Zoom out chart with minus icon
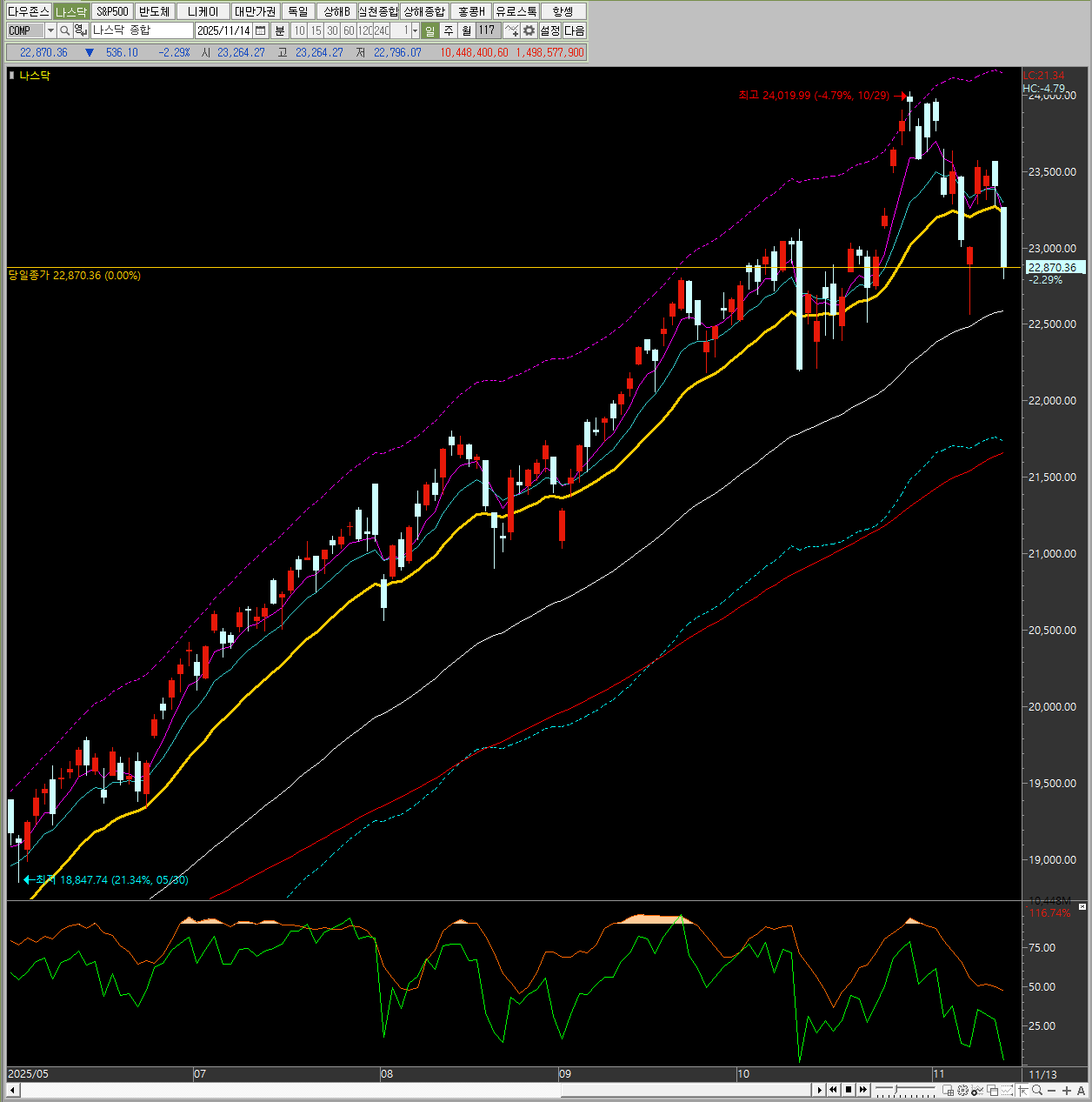 [1051, 1091]
